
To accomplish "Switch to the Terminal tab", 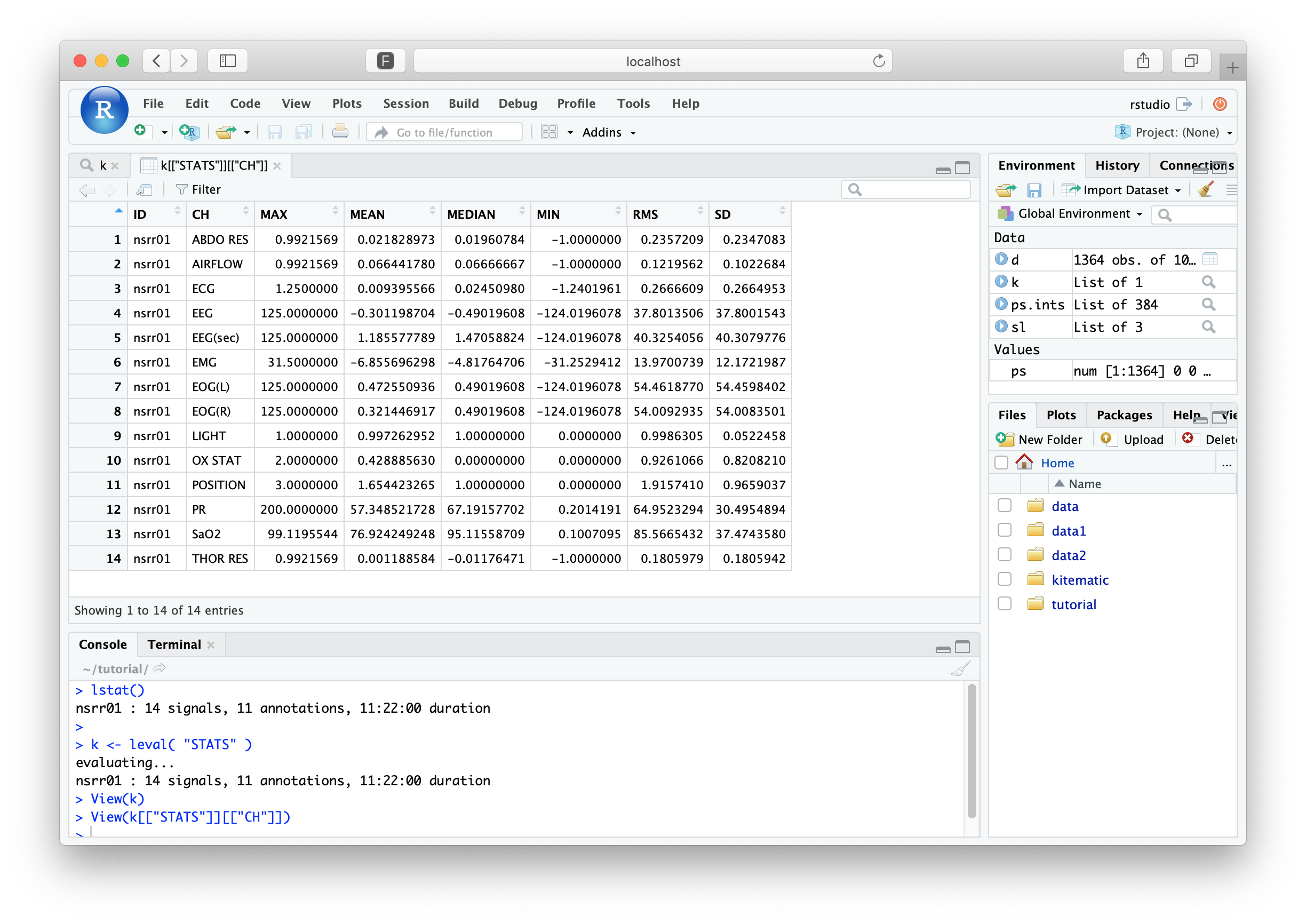I will 174,644.
